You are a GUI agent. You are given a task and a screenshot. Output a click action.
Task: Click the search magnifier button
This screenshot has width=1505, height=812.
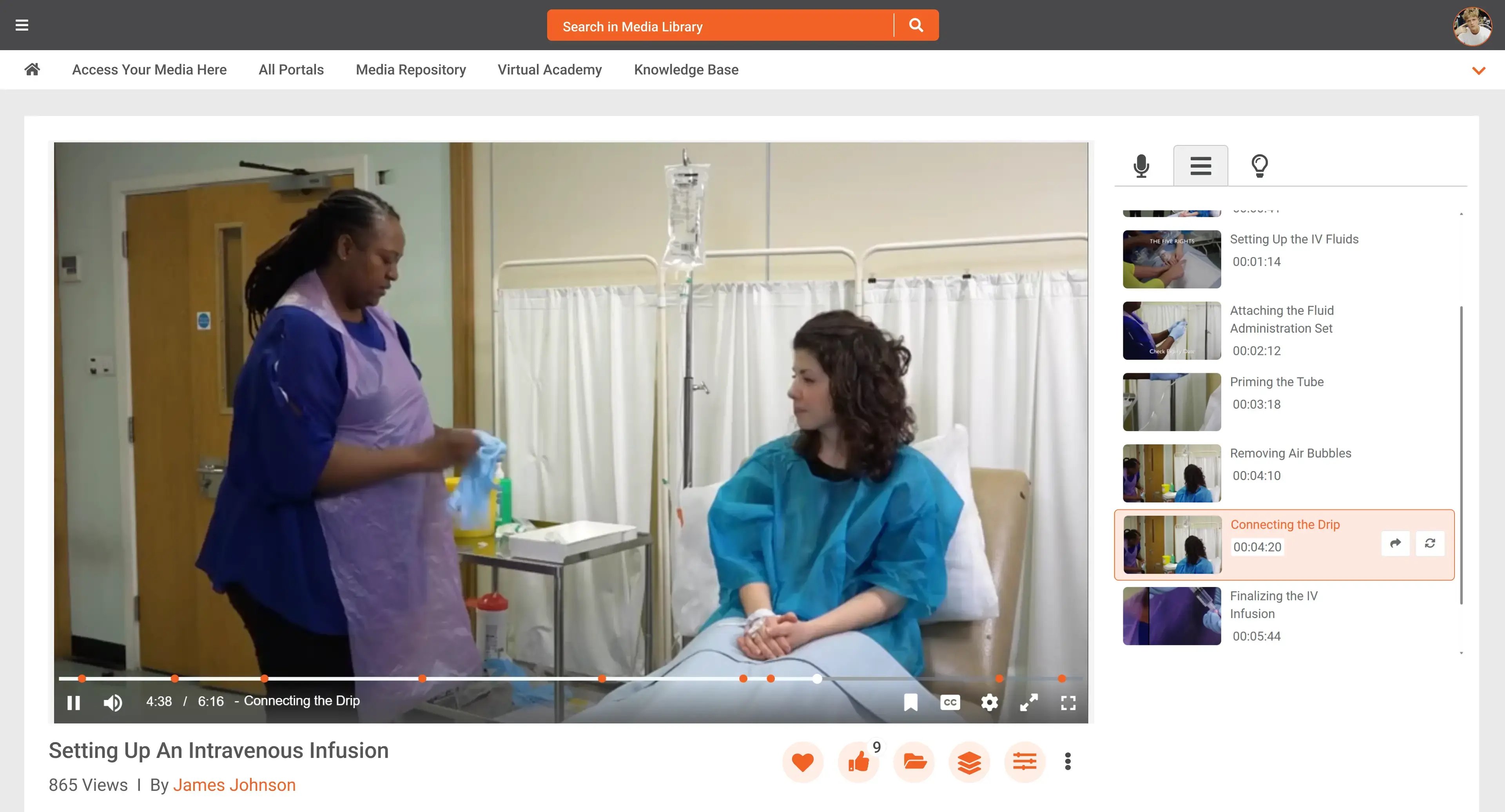pyautogui.click(x=916, y=25)
